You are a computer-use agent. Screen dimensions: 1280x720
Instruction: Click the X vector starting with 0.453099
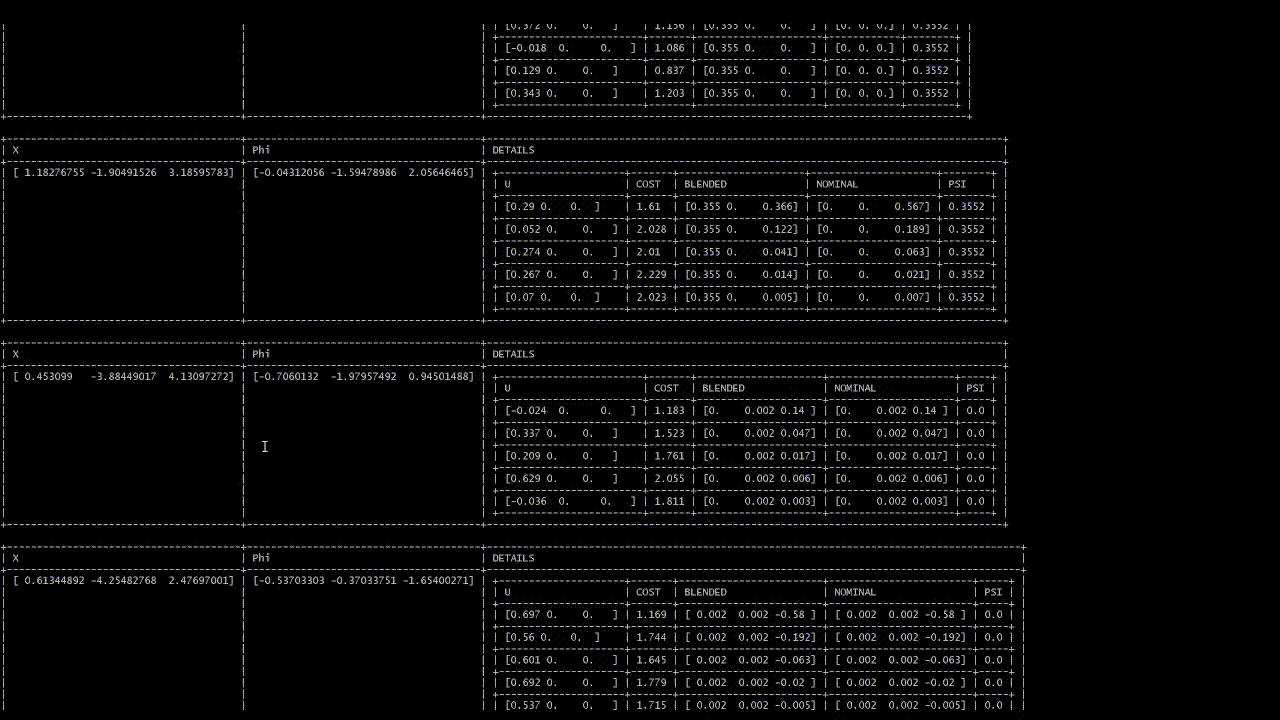click(123, 376)
